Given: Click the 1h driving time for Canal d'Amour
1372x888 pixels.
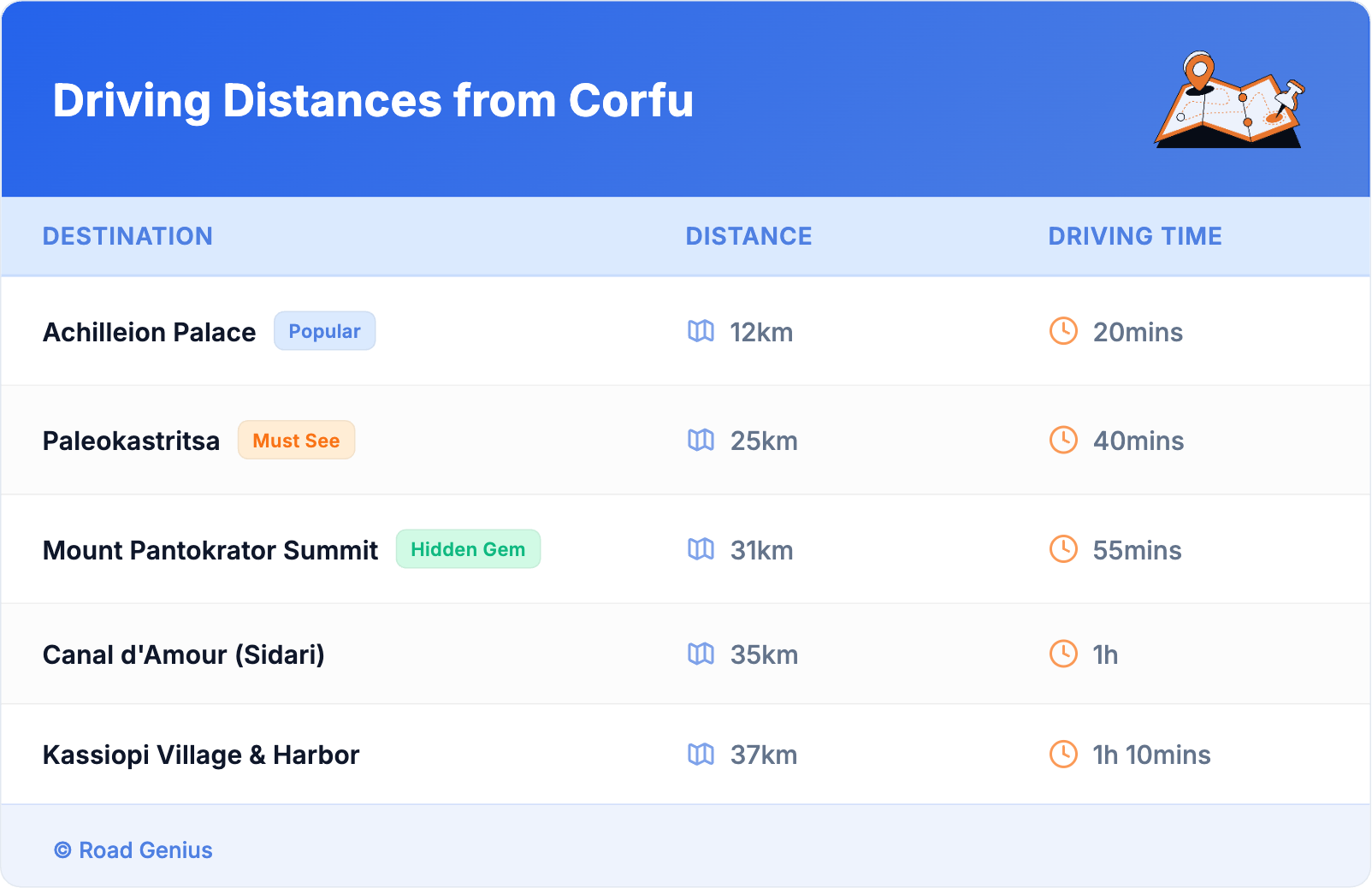Looking at the screenshot, I should point(1105,654).
